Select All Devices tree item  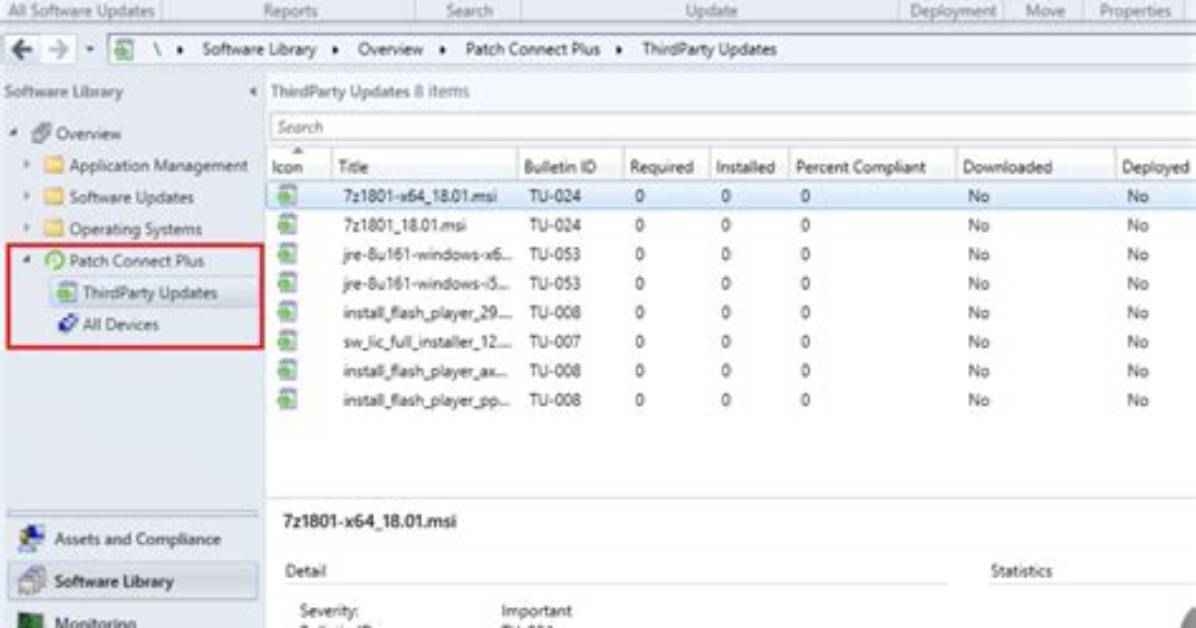[x=121, y=324]
